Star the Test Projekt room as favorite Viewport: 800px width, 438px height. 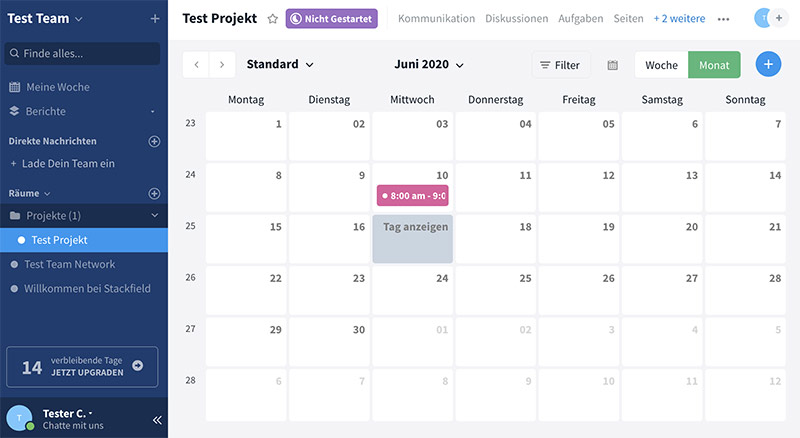coord(272,19)
